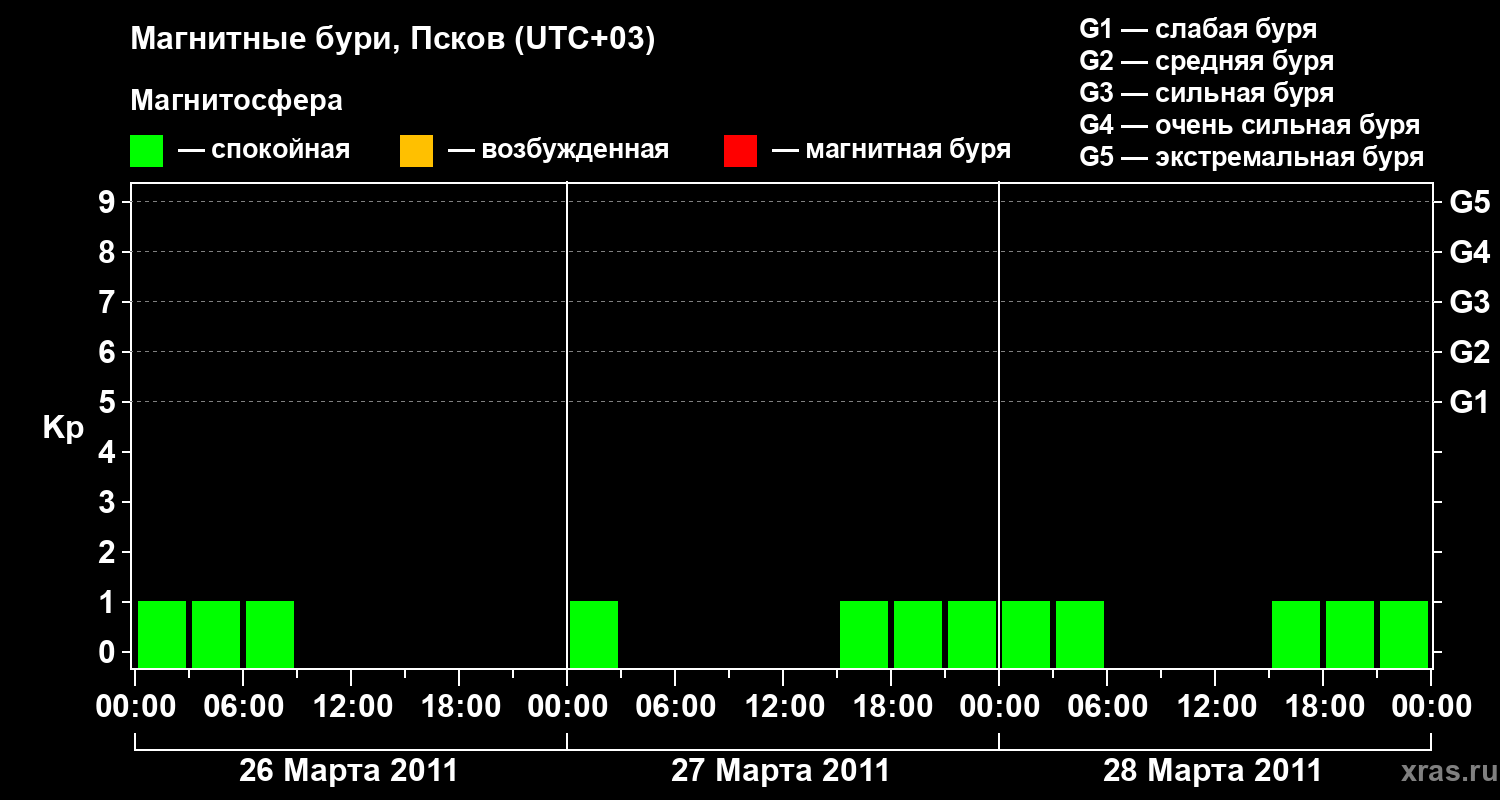The width and height of the screenshot is (1500, 800).
Task: Click 'G3 — сильная буря' legend line
Action: 1207,93
